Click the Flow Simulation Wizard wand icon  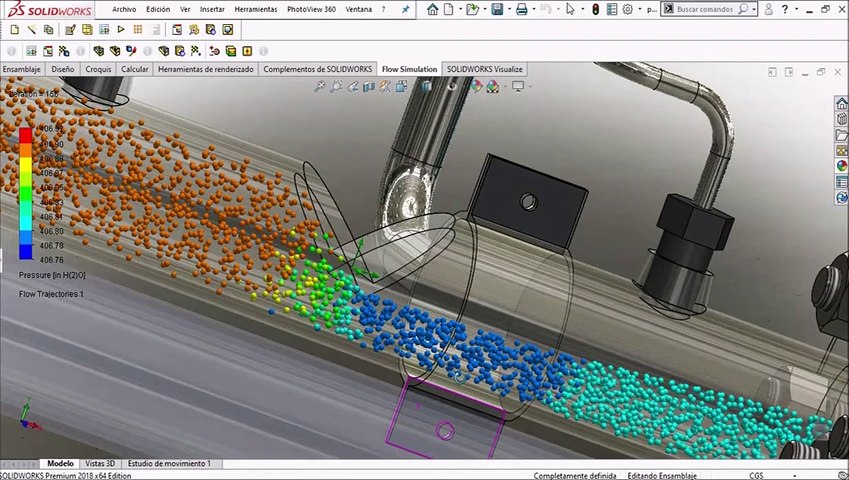pyautogui.click(x=32, y=30)
